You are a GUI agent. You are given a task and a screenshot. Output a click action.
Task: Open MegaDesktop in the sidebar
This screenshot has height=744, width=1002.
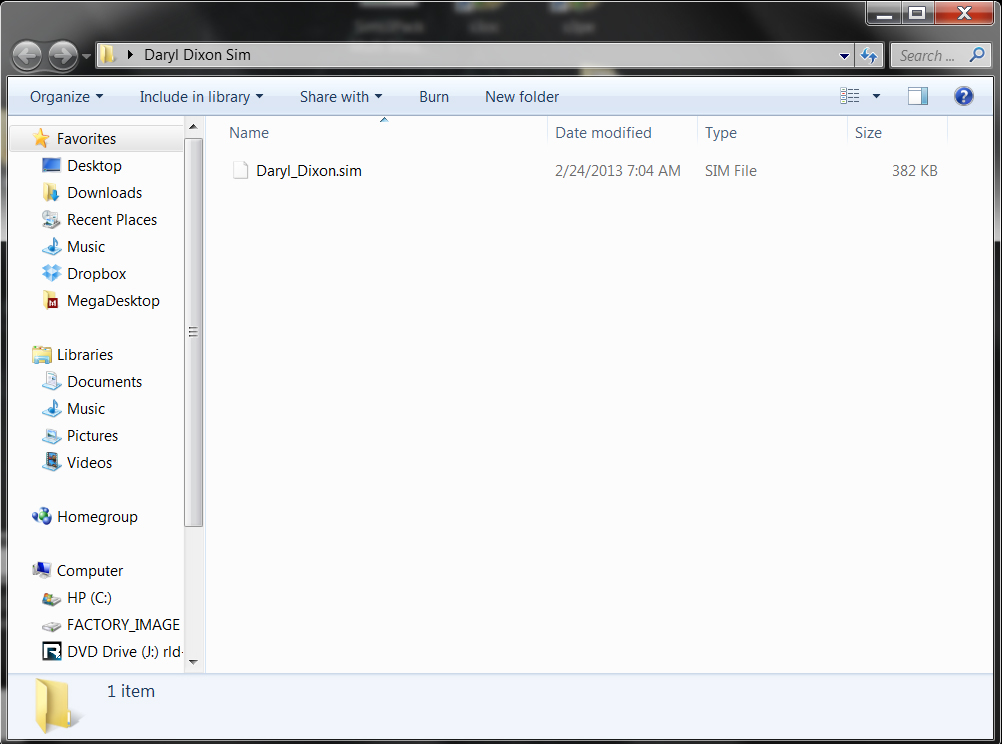pos(110,300)
